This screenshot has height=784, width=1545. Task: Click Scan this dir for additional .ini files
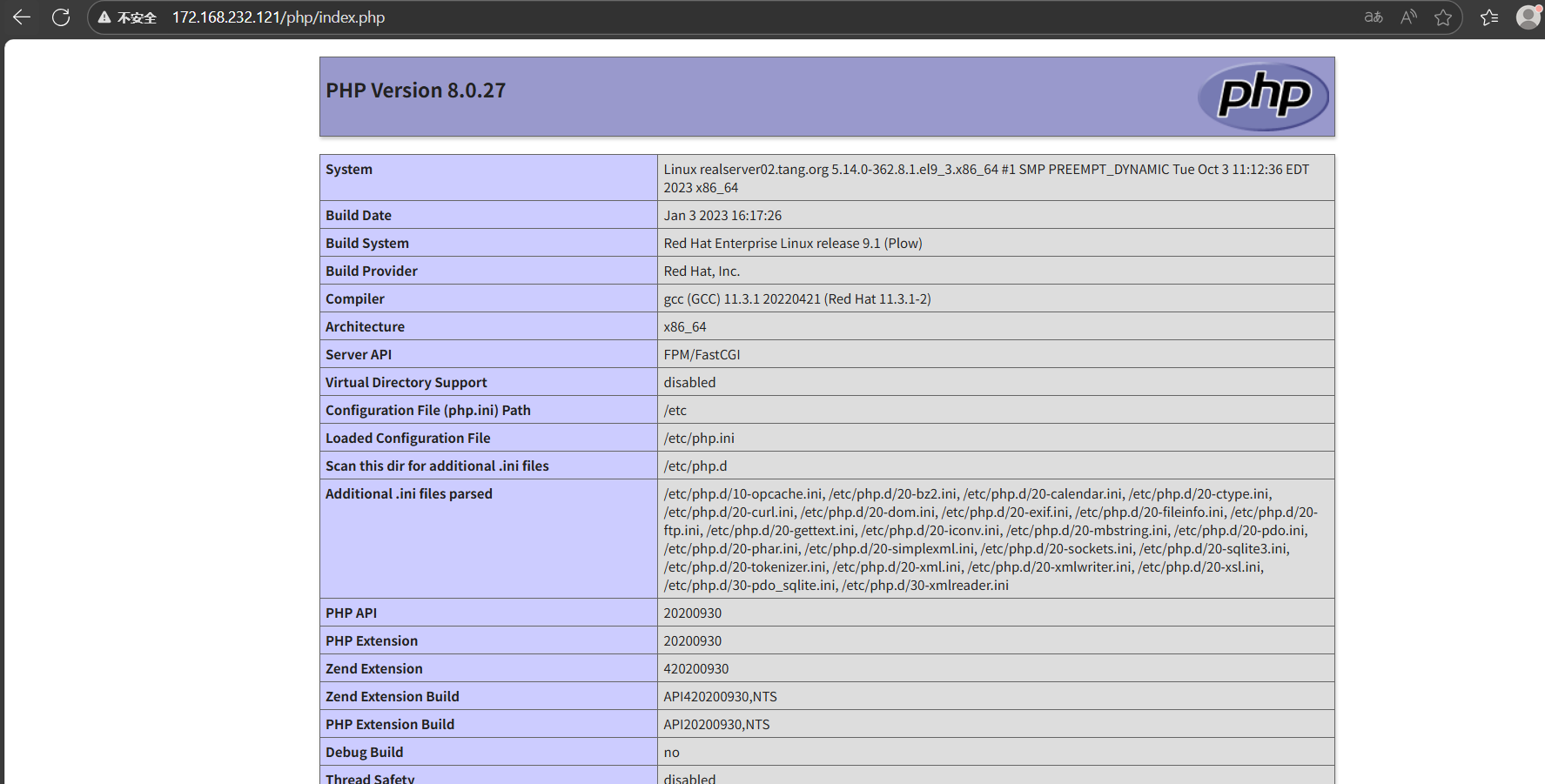tap(438, 466)
